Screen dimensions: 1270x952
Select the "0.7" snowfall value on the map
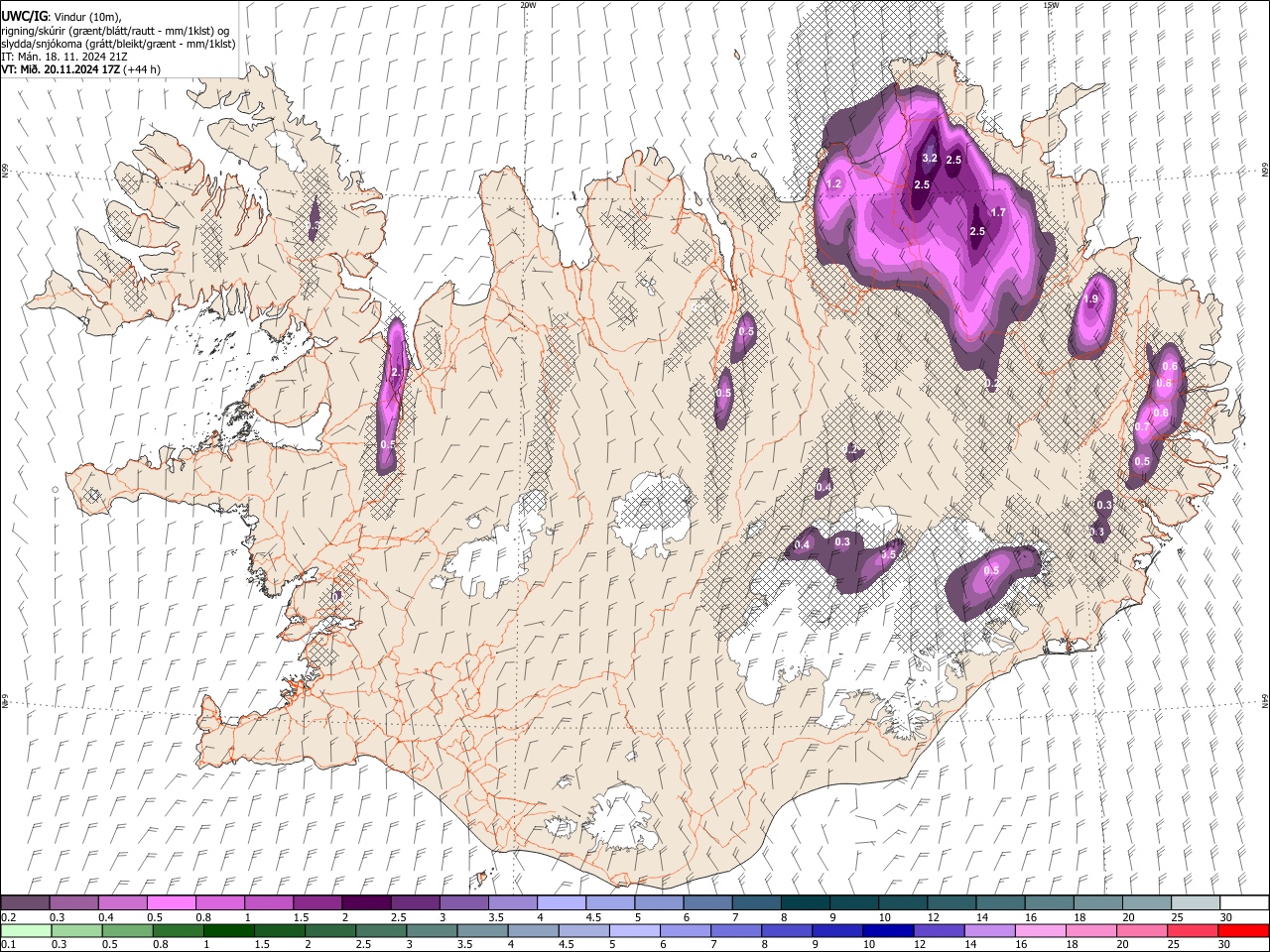coord(1142,427)
